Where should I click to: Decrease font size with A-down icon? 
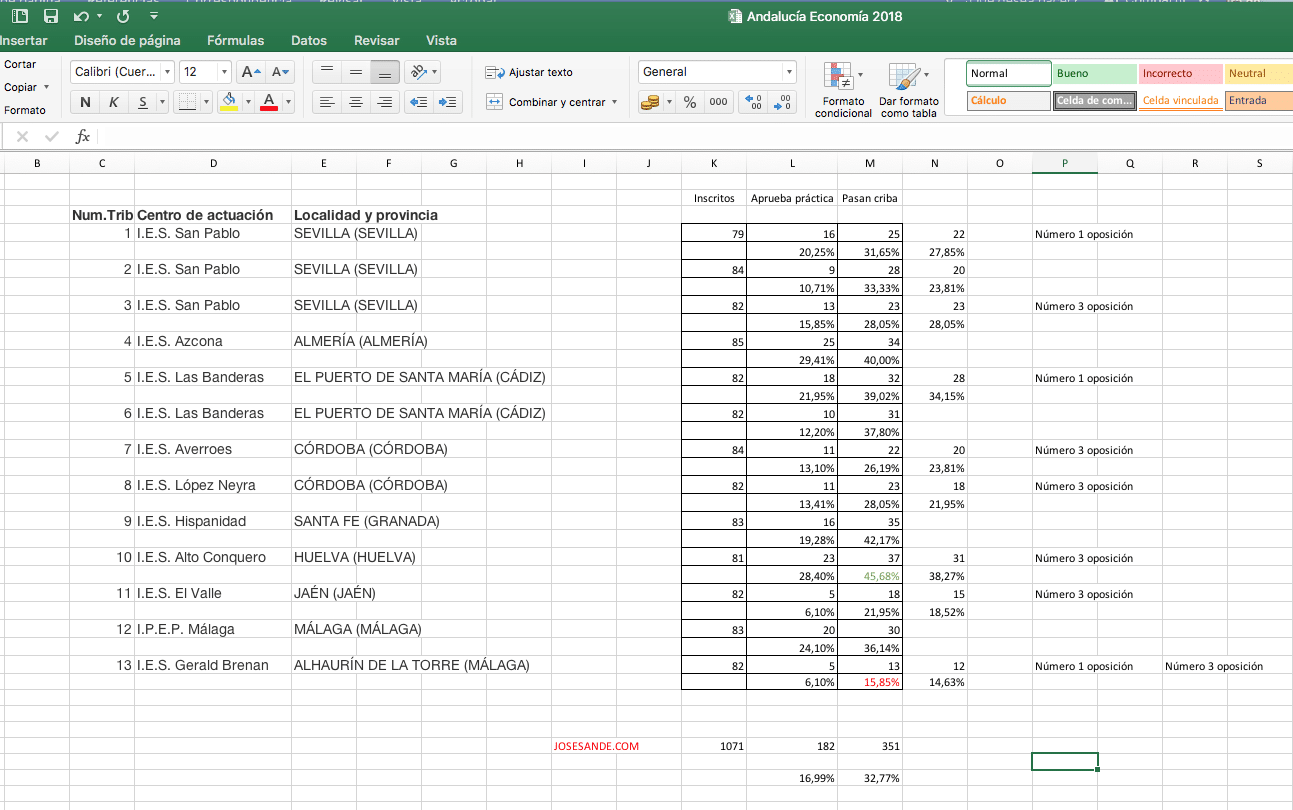point(281,72)
